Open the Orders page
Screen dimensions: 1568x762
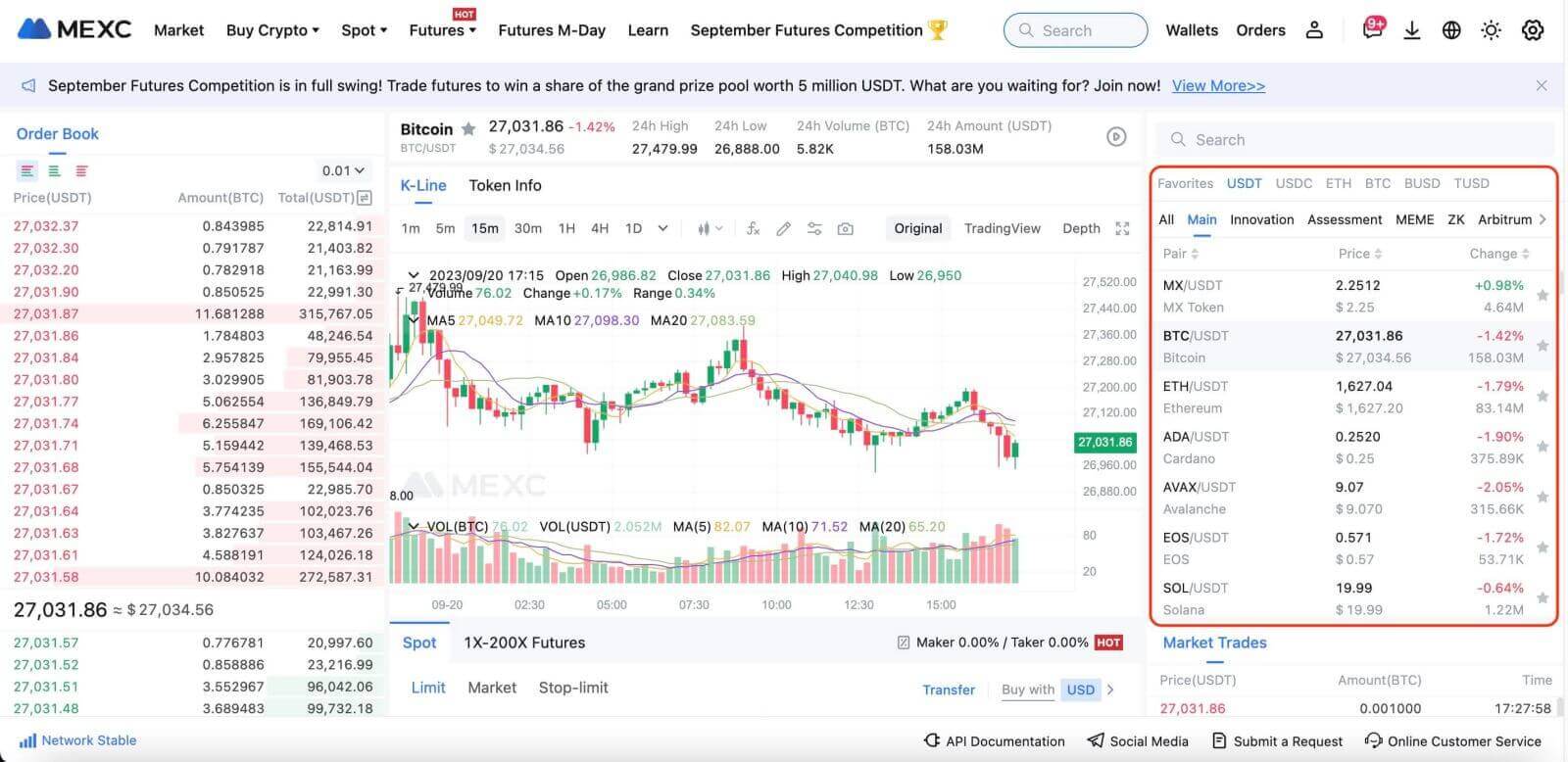[x=1260, y=30]
